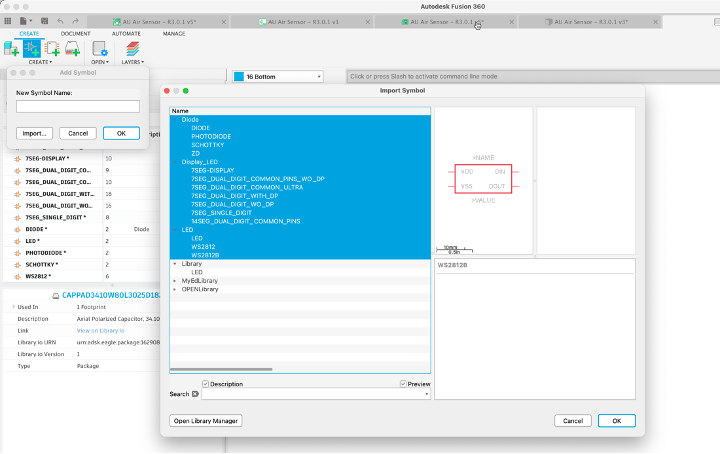
Task: Switch to the MANAGE ribbon tab
Action: tap(174, 34)
